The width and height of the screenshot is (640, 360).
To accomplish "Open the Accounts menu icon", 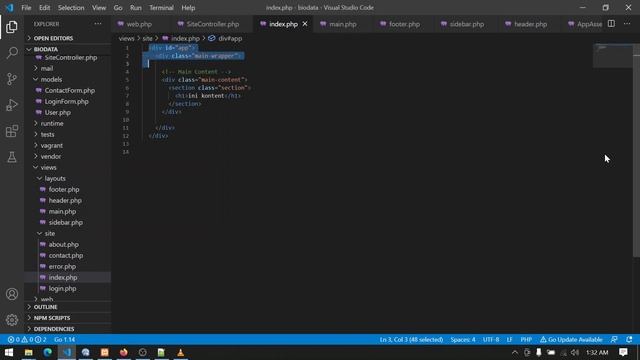I will 12,294.
